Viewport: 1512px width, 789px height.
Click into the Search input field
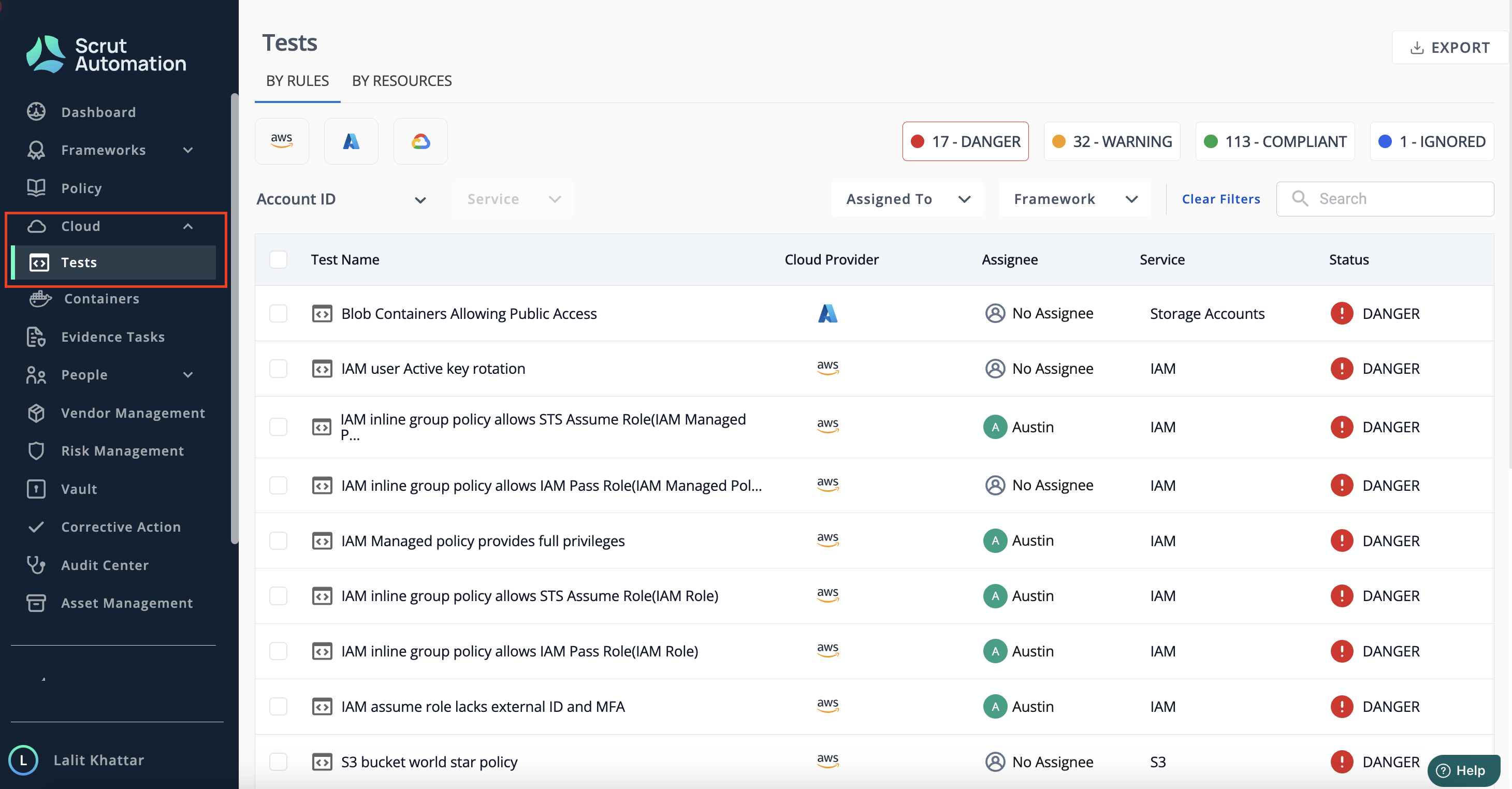1385,199
